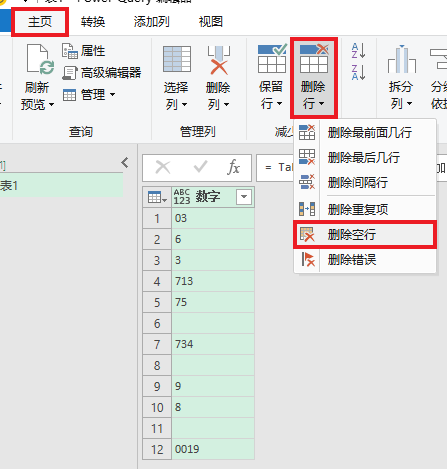Select the value 6 in row 2
This screenshot has height=469, width=447.
pos(213,239)
